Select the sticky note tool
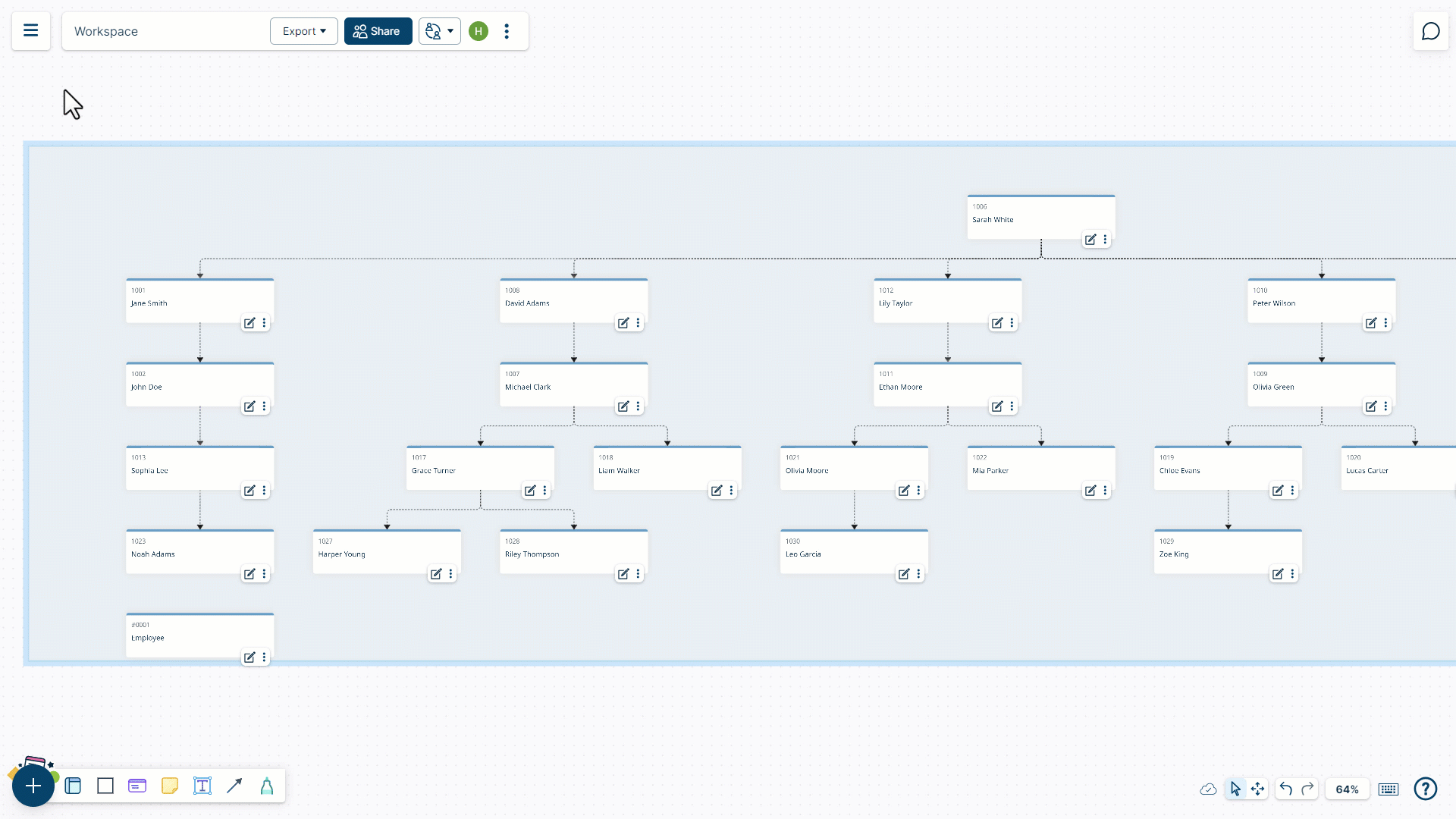Image resolution: width=1456 pixels, height=819 pixels. click(170, 786)
